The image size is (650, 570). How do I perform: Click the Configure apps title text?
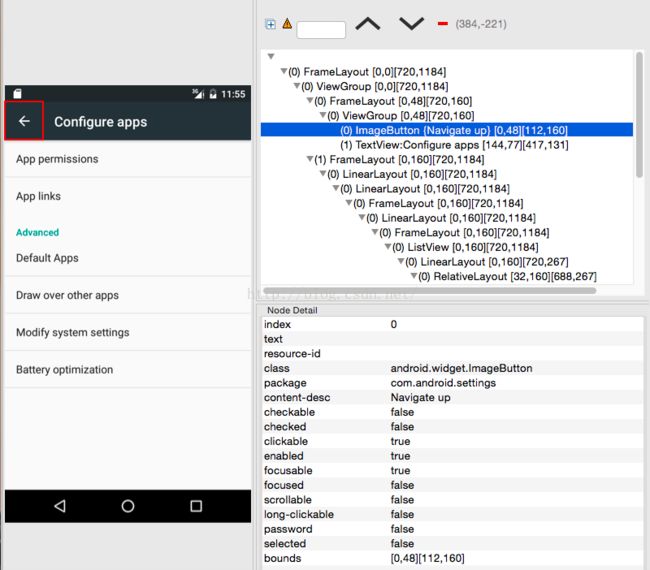[101, 122]
